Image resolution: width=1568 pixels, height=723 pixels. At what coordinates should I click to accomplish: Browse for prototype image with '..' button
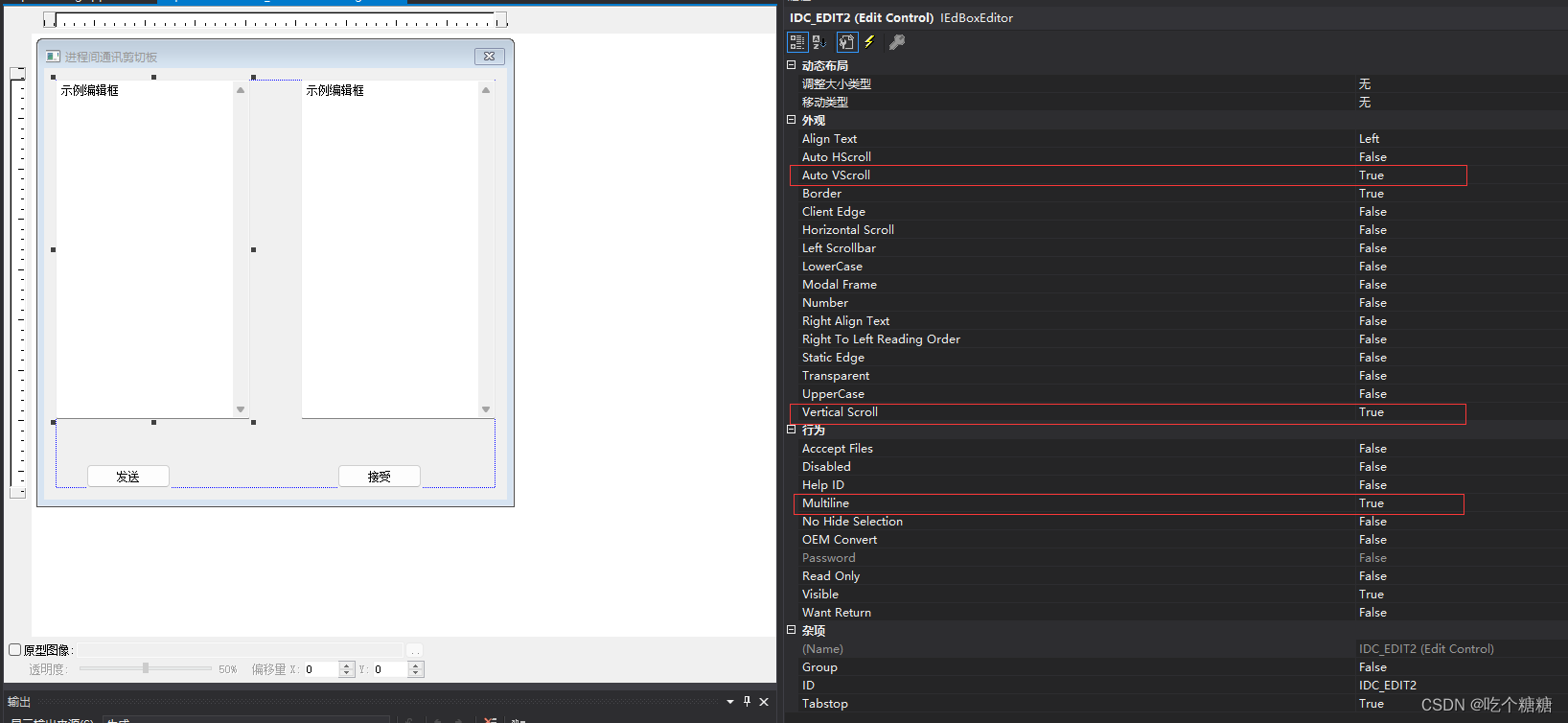click(x=415, y=650)
